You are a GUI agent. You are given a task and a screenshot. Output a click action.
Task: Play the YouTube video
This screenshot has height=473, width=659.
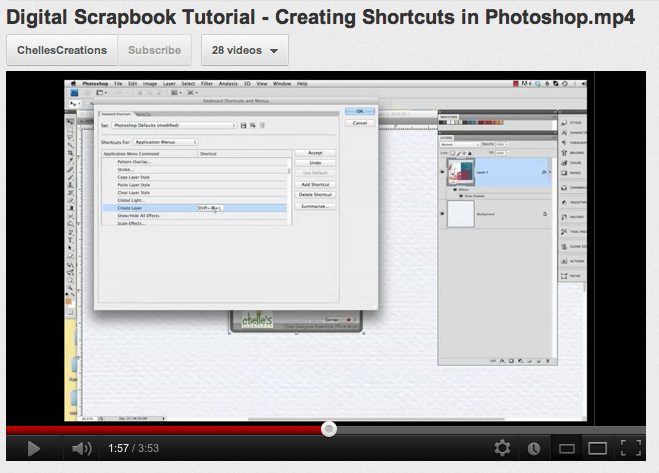tap(34, 449)
